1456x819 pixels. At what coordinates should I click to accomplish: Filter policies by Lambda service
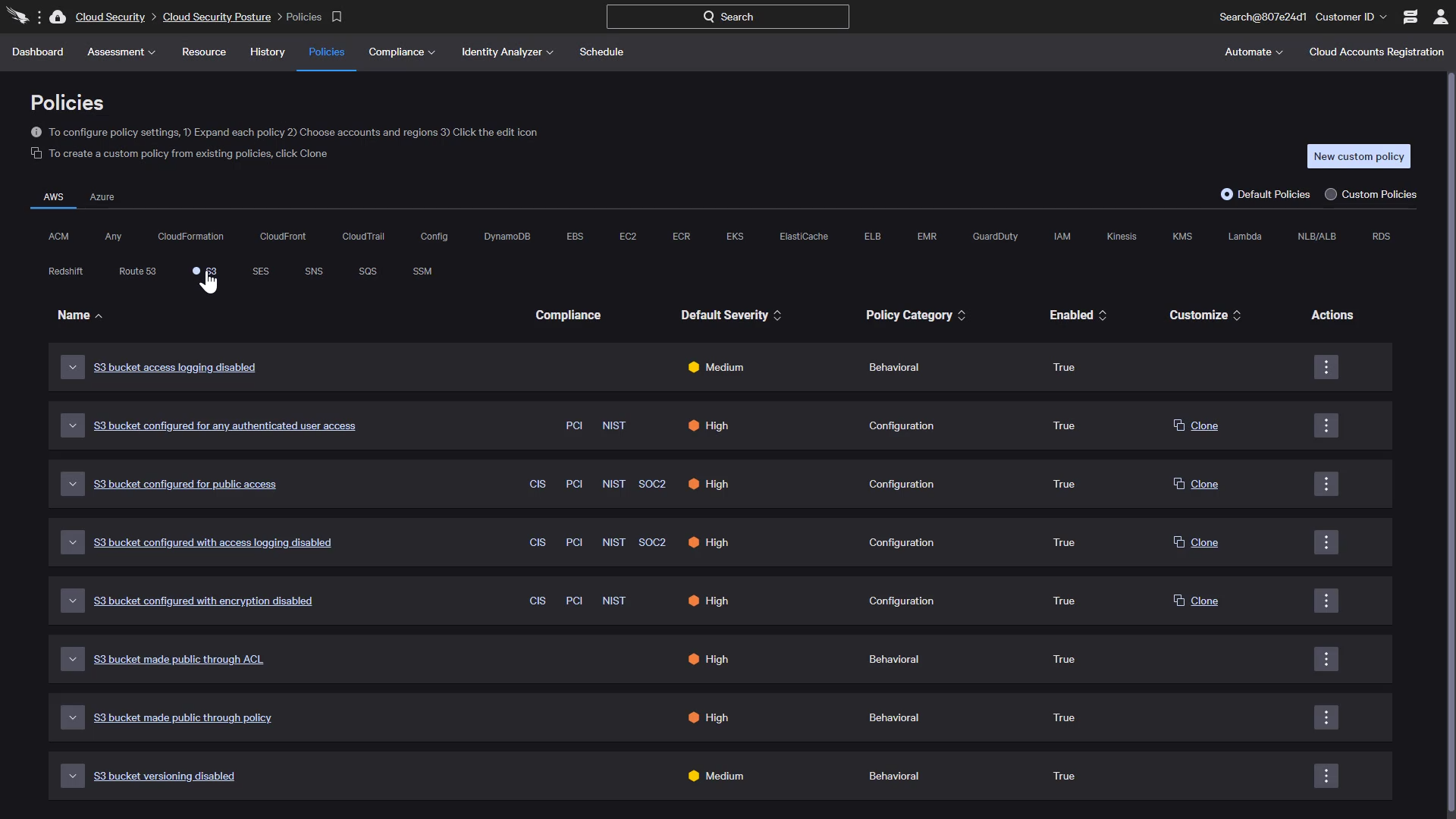pos(1244,237)
